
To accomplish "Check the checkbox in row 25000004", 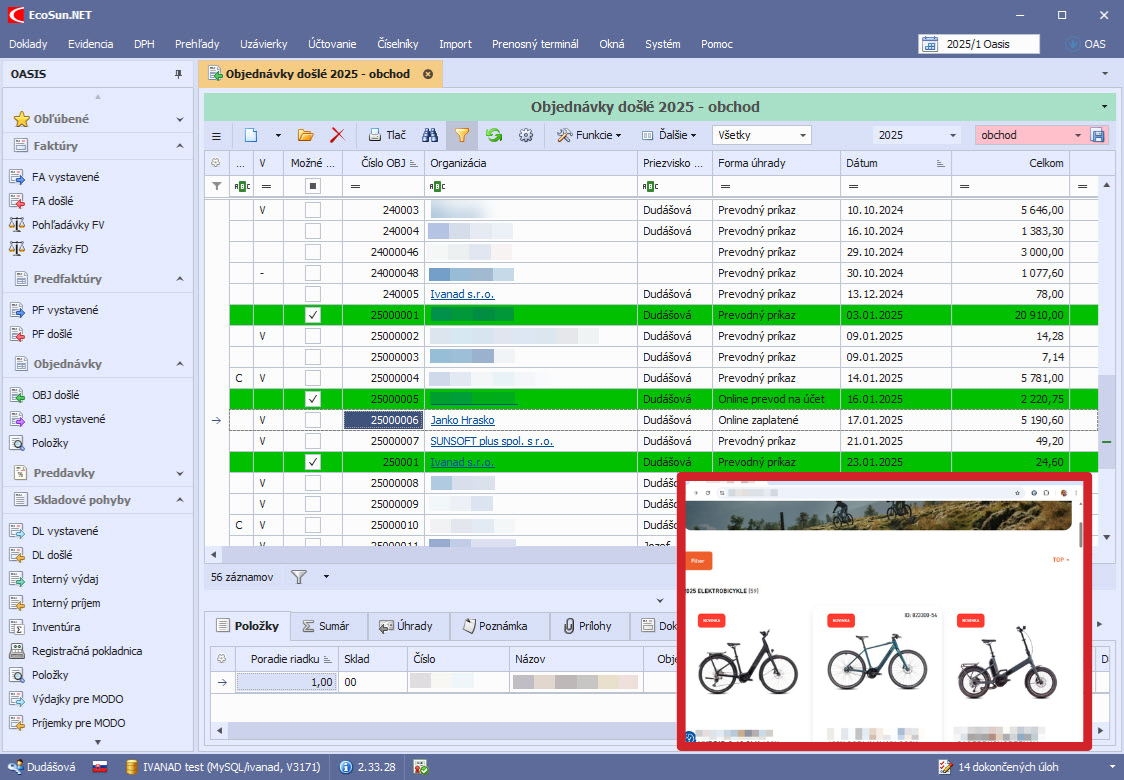I will point(313,378).
